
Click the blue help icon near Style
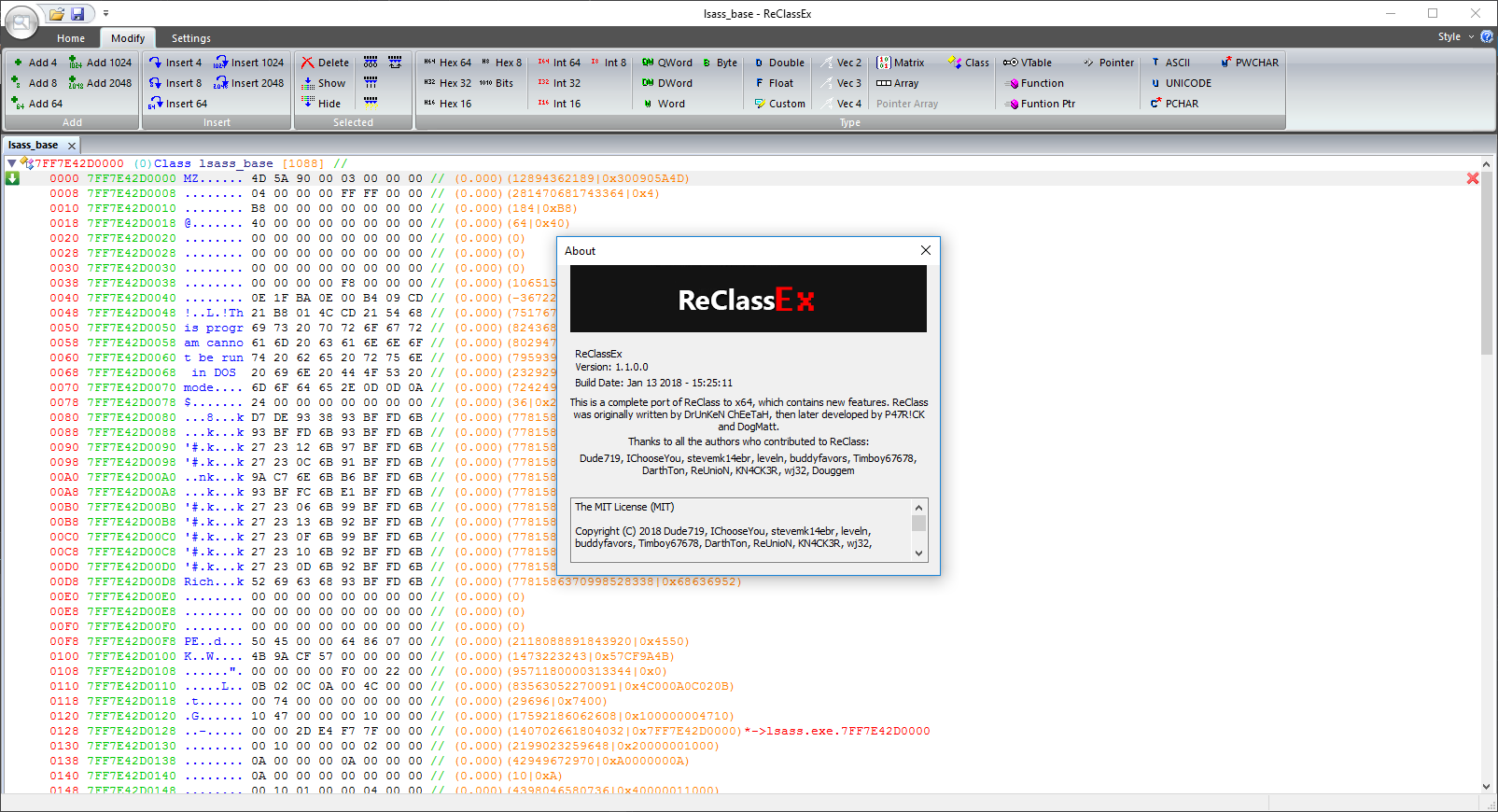[x=1487, y=36]
